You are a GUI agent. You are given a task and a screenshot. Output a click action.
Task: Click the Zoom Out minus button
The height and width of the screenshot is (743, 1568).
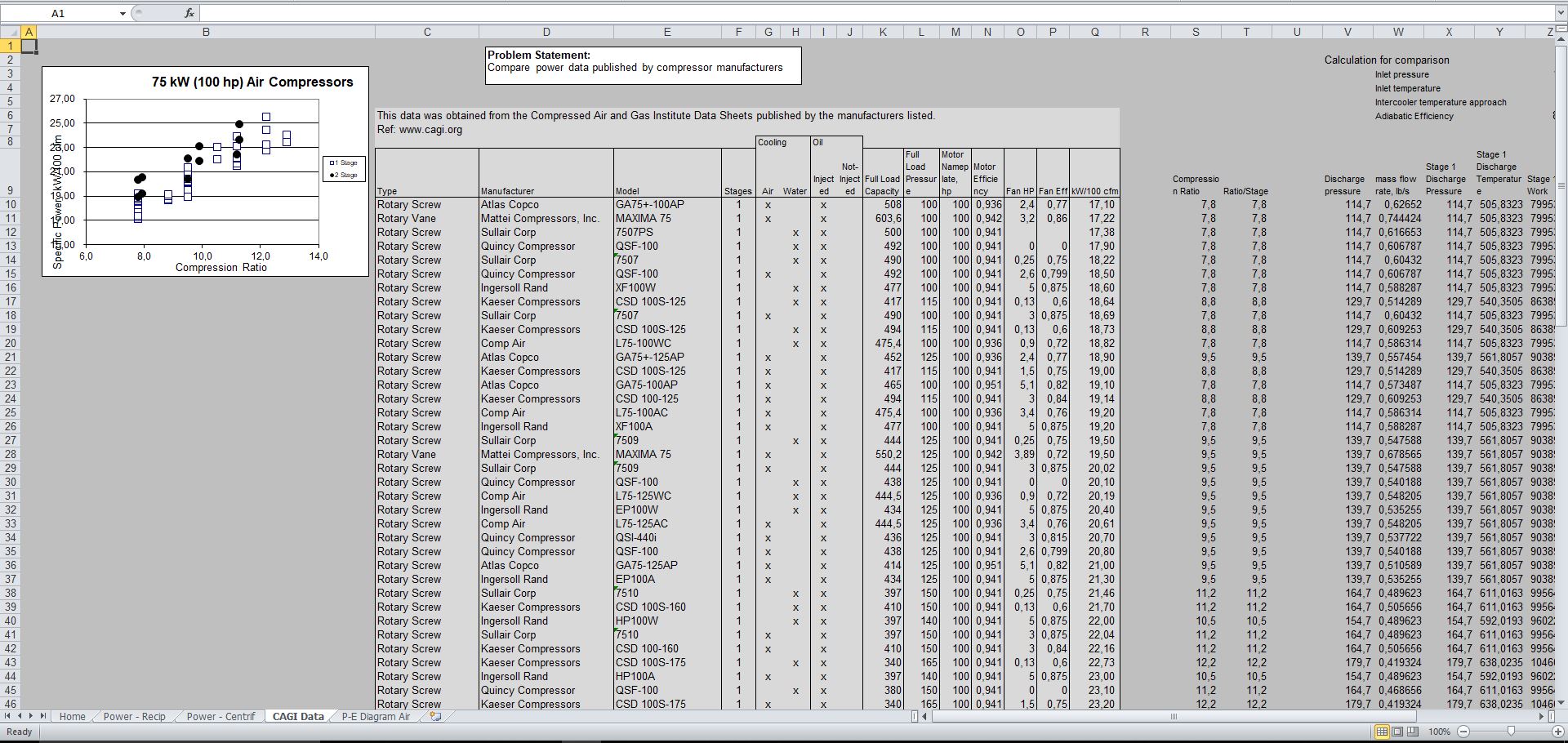(x=1463, y=732)
